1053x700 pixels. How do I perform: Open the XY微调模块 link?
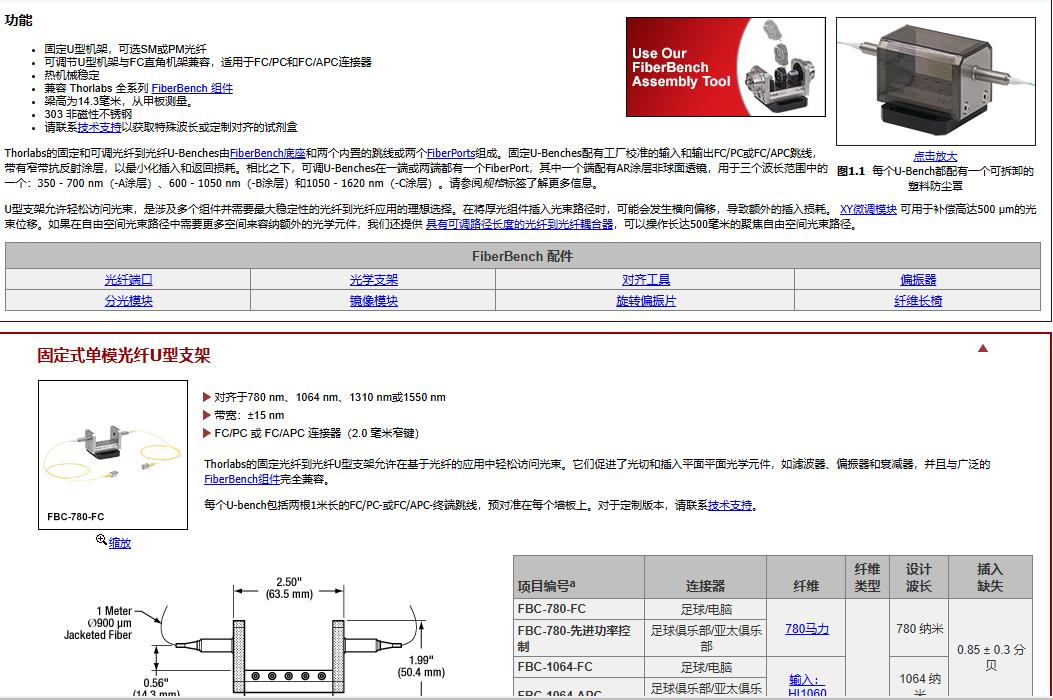pos(868,209)
